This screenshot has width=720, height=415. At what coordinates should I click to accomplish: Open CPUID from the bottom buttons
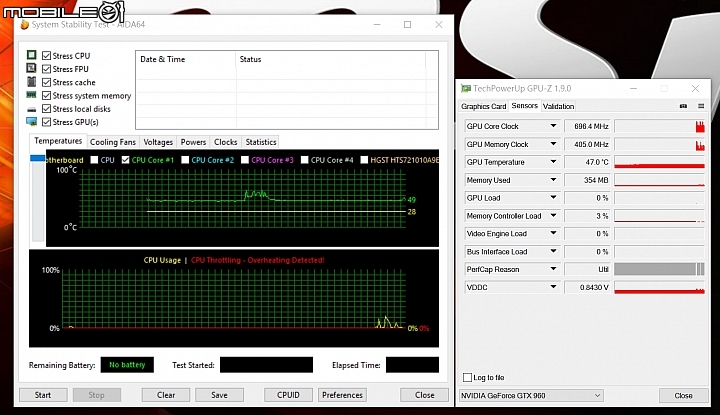(288, 395)
